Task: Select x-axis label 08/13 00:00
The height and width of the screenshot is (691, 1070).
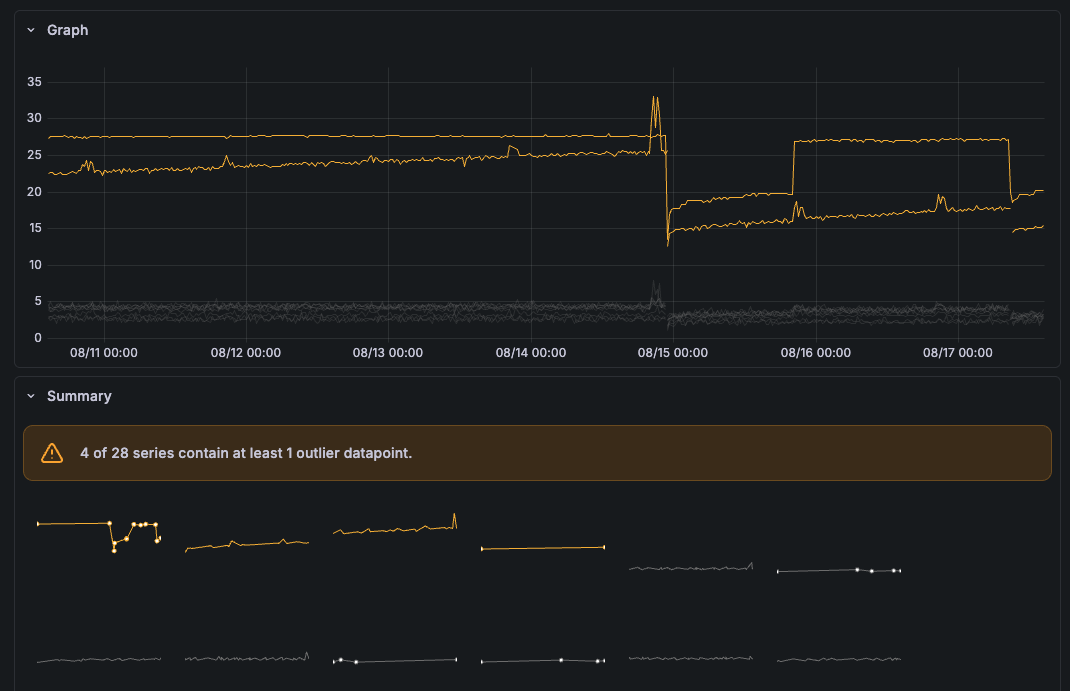Action: tap(388, 353)
